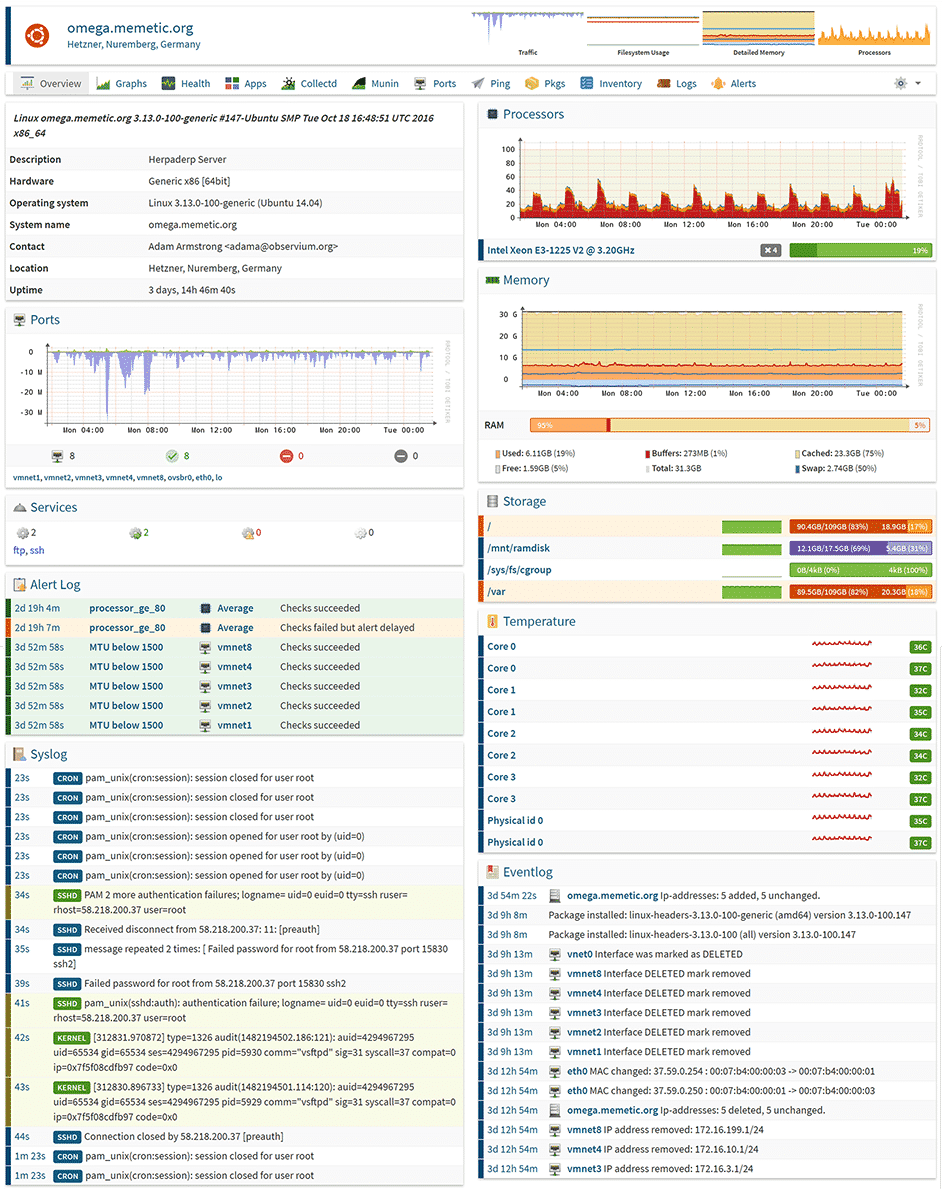Click the Alerts bell icon

click(x=718, y=84)
